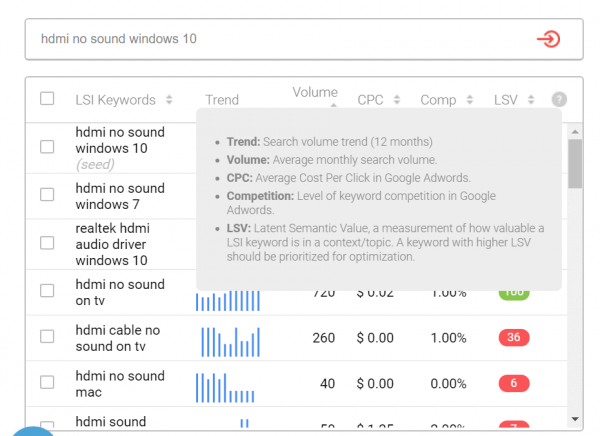This screenshot has width=600, height=436.
Task: Click the red LSV badge 6
Action: (x=514, y=383)
